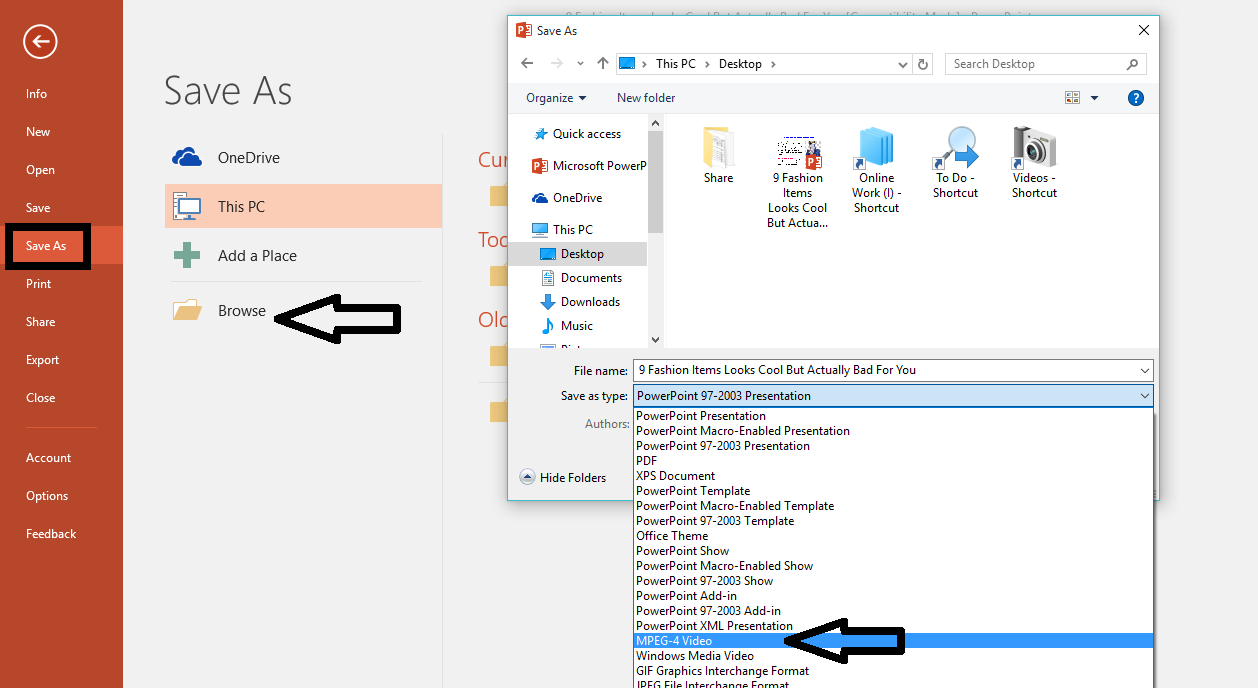This screenshot has height=688, width=1258.
Task: Select Export from the left menu
Action: [x=42, y=359]
